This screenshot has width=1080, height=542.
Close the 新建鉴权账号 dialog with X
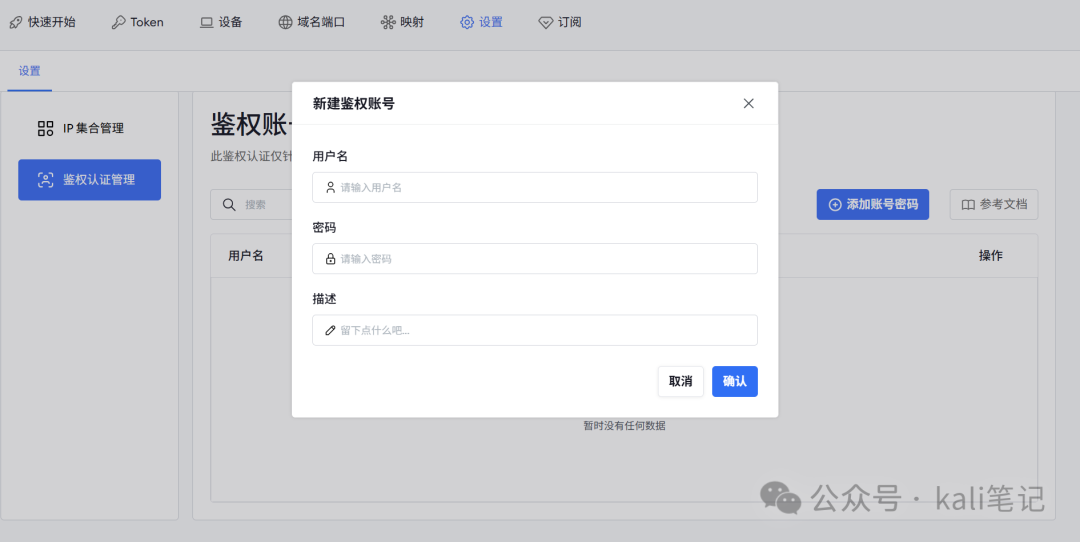(x=748, y=103)
